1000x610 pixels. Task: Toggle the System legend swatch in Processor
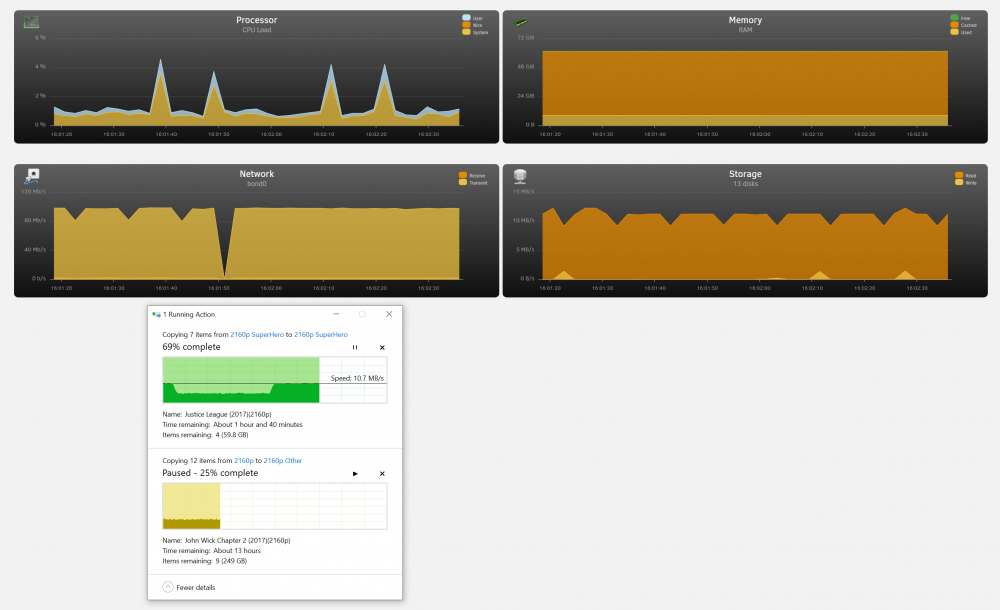tap(466, 32)
